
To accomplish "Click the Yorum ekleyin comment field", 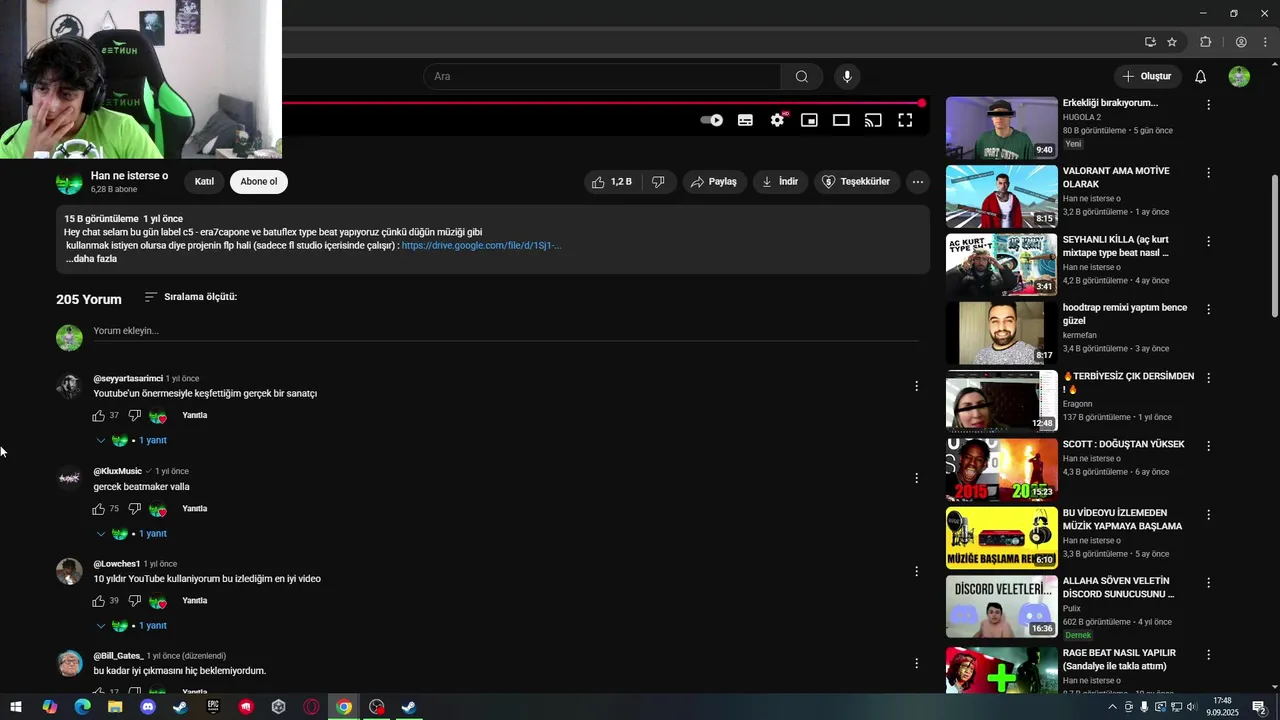I will click(x=506, y=331).
